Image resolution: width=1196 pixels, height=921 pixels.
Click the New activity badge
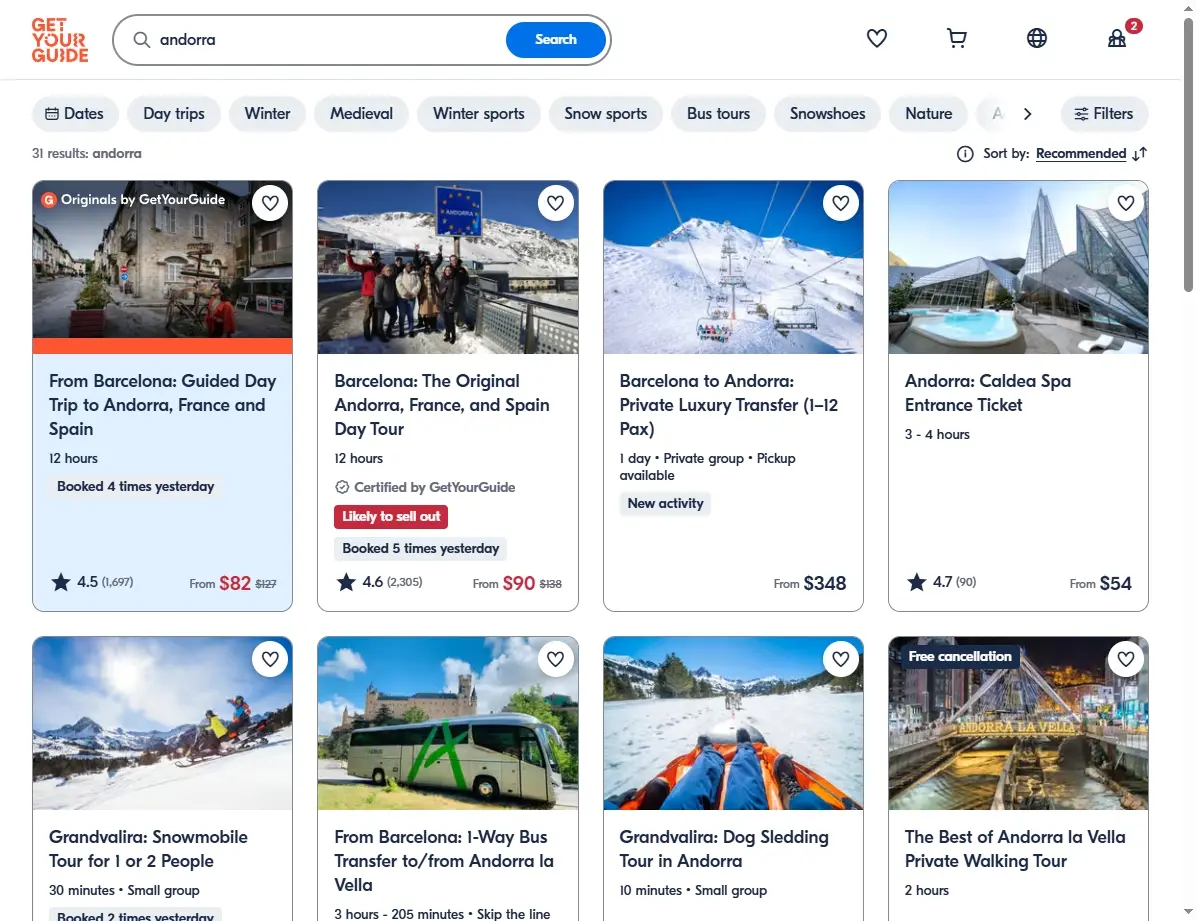point(665,504)
